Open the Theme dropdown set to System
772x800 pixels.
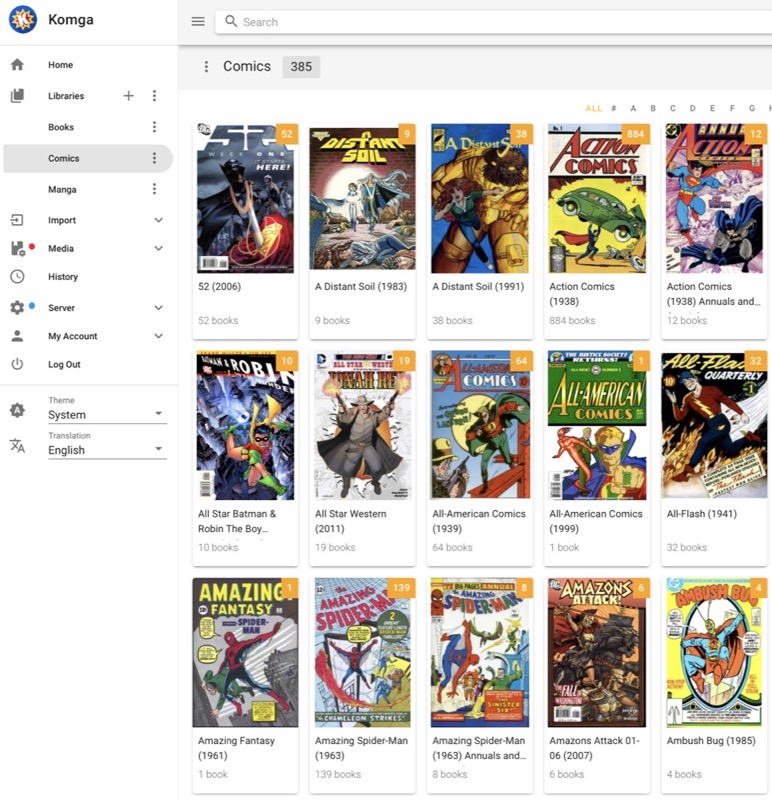click(106, 414)
